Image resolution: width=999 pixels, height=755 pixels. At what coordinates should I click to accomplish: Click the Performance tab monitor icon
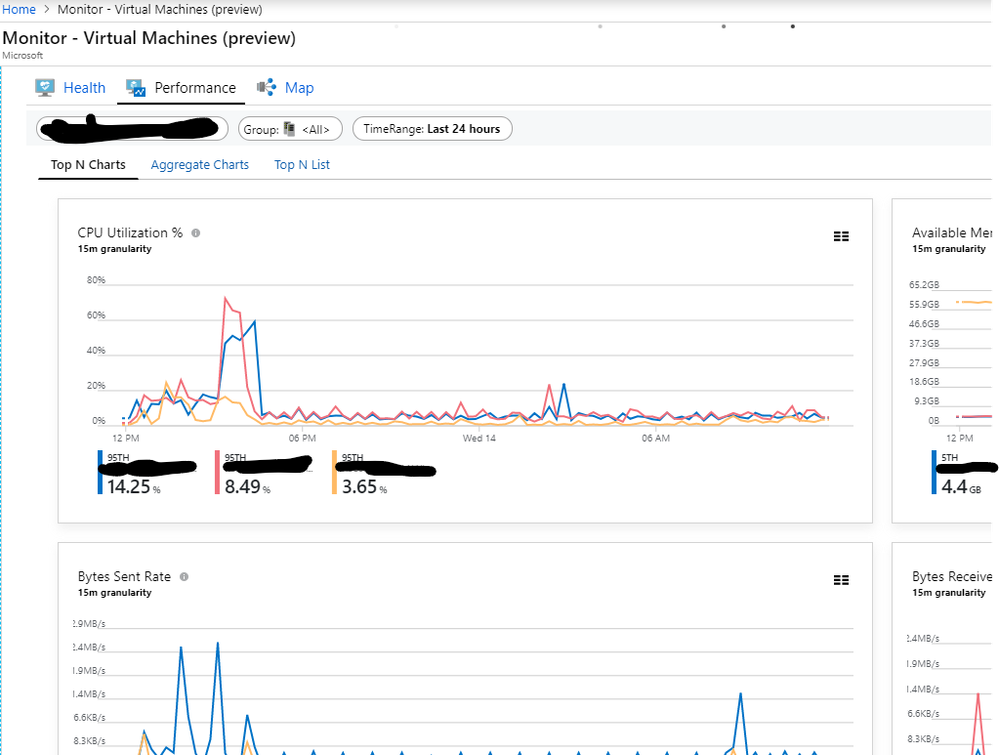[x=136, y=88]
